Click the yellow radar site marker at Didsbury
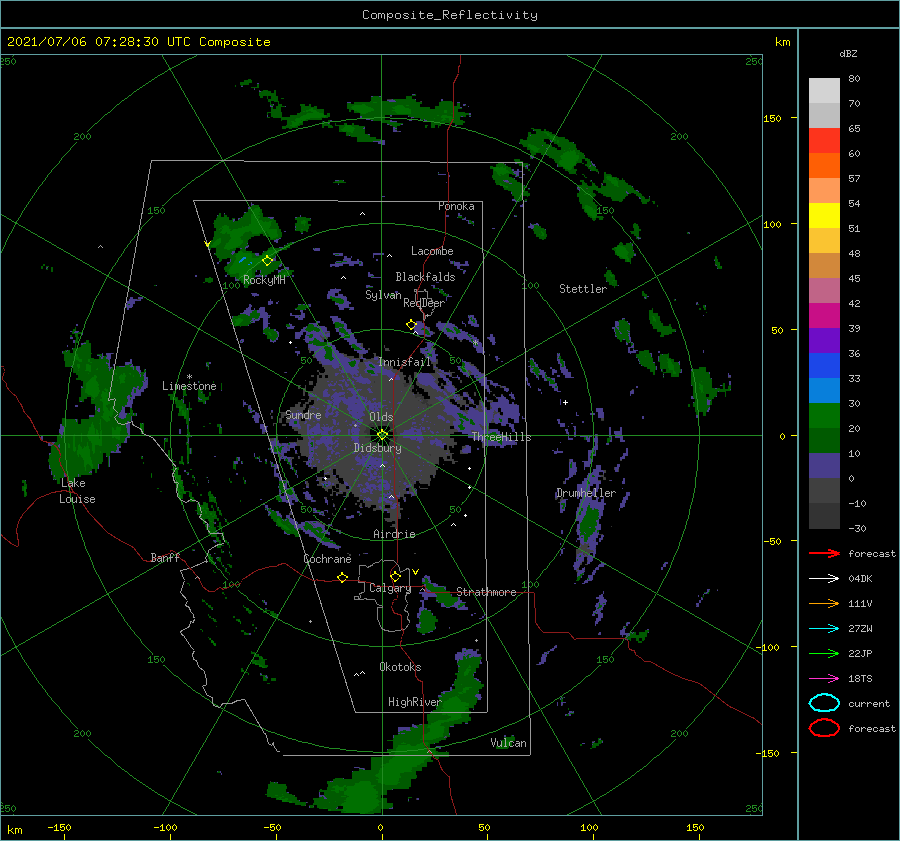This screenshot has height=841, width=900. (382, 435)
